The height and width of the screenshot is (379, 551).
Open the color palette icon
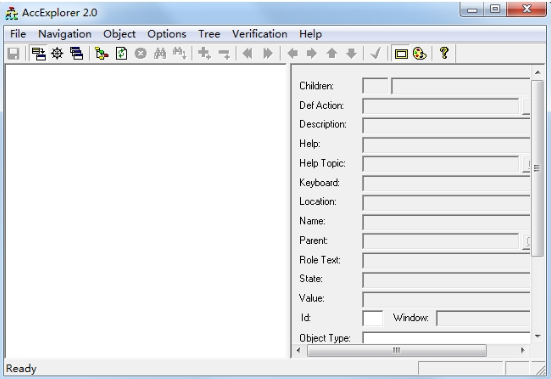pos(420,54)
